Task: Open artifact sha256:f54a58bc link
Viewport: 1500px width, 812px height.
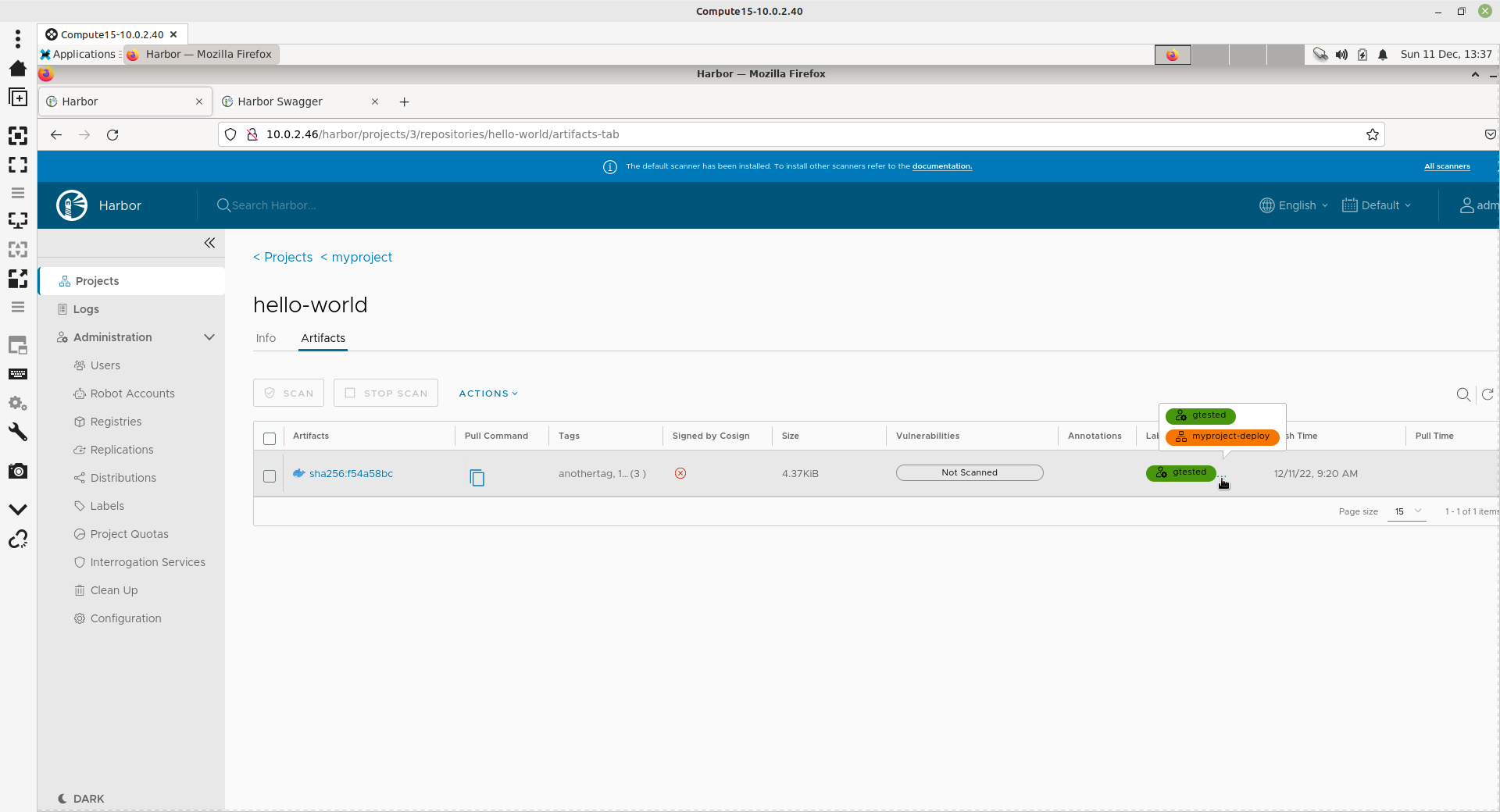Action: tap(351, 473)
